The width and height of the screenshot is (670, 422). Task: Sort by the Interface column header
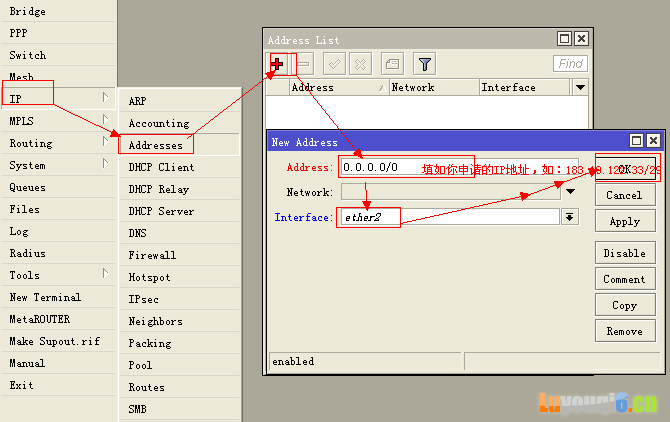[x=525, y=87]
